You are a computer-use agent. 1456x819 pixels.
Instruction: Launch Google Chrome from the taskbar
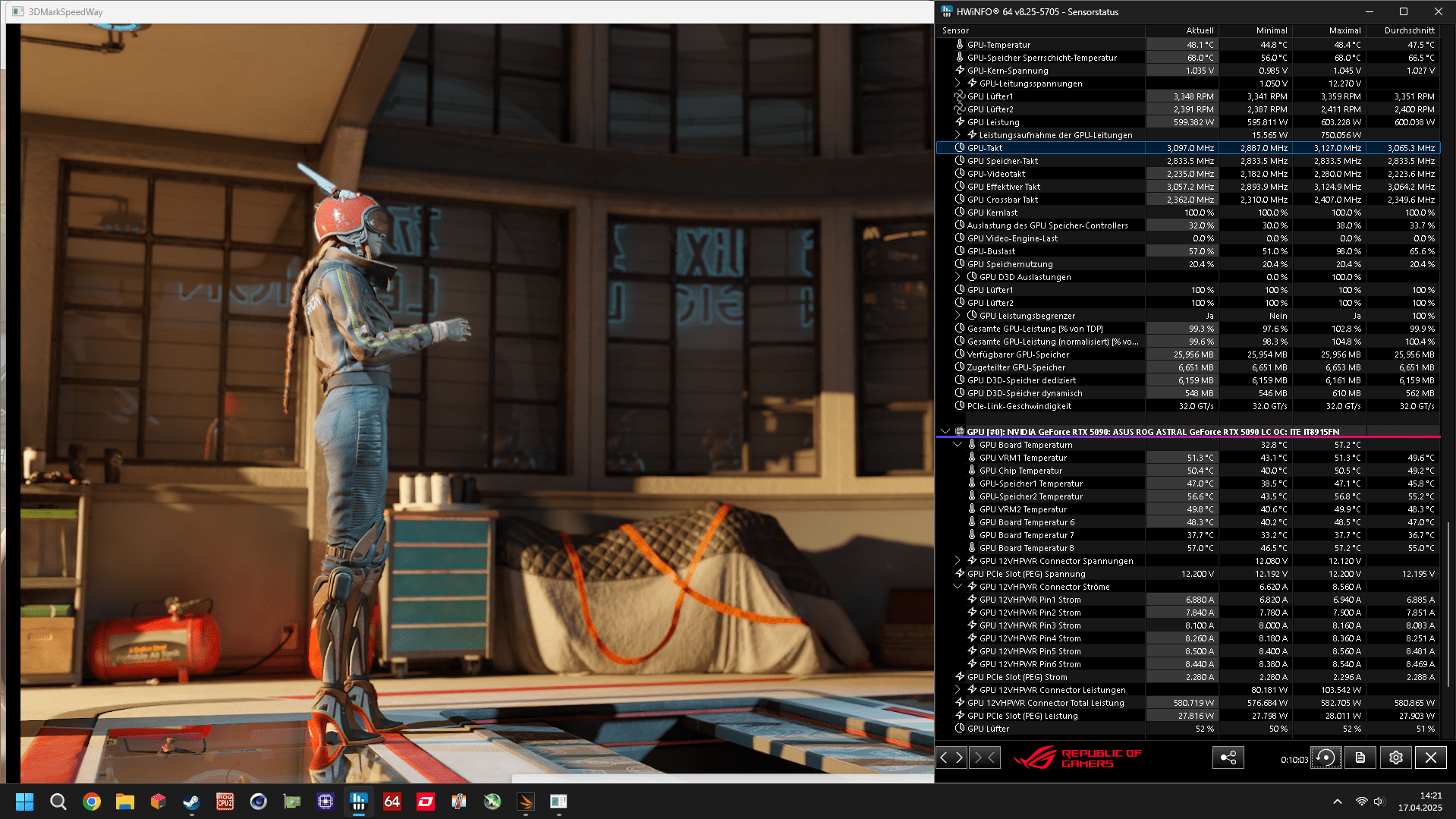(x=92, y=802)
